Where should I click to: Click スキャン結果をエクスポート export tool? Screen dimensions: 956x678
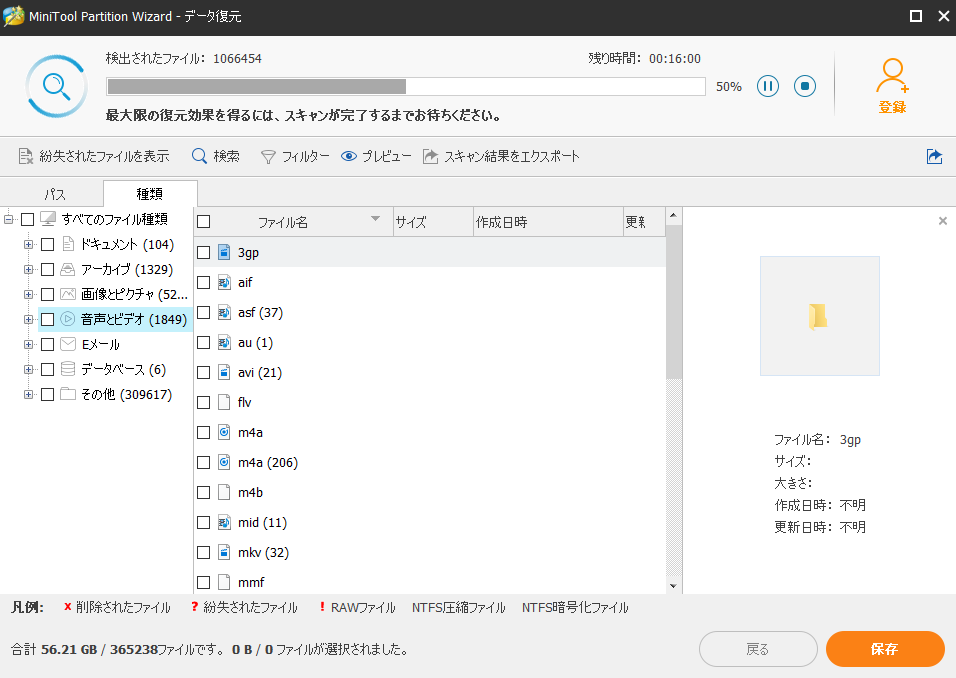click(x=501, y=157)
